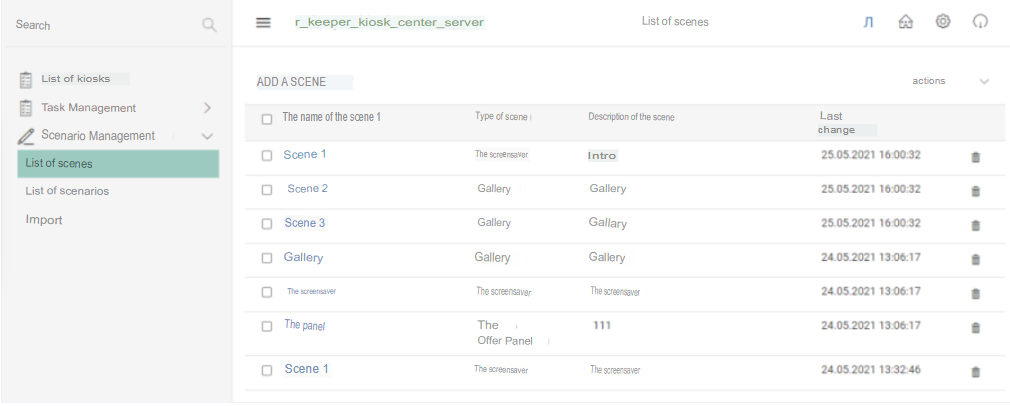
Task: Collapse the Scenario Management section
Action: click(x=207, y=136)
